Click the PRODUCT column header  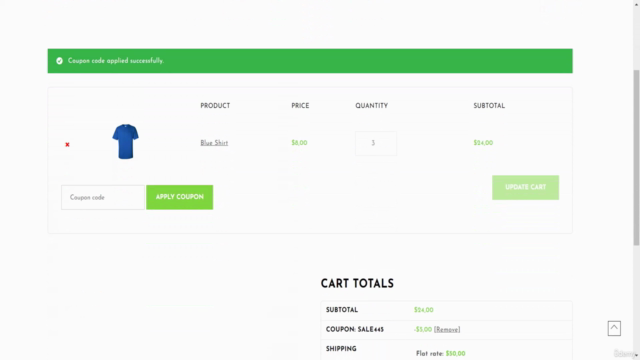point(215,106)
